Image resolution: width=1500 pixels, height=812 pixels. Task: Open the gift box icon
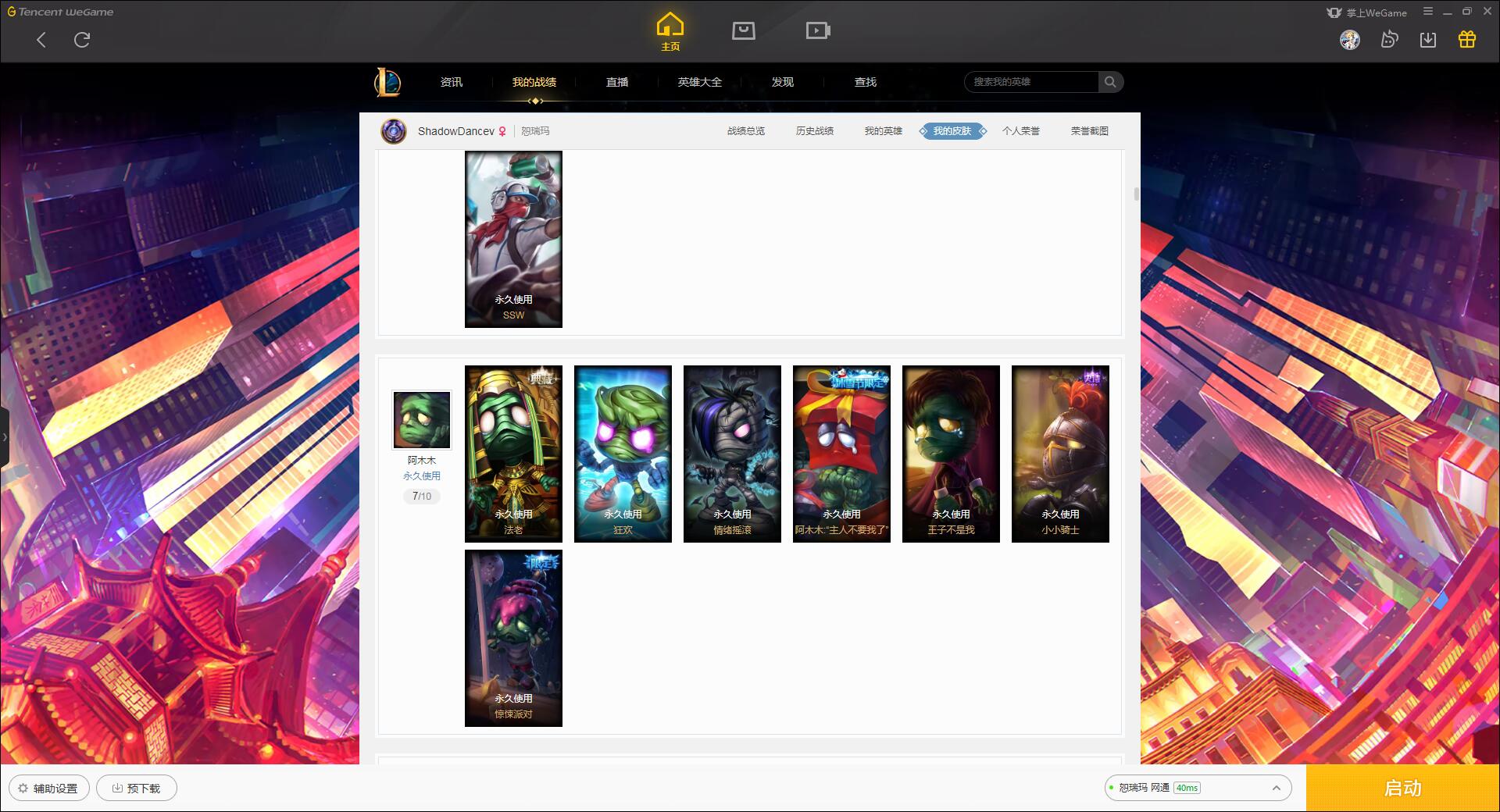[1467, 39]
